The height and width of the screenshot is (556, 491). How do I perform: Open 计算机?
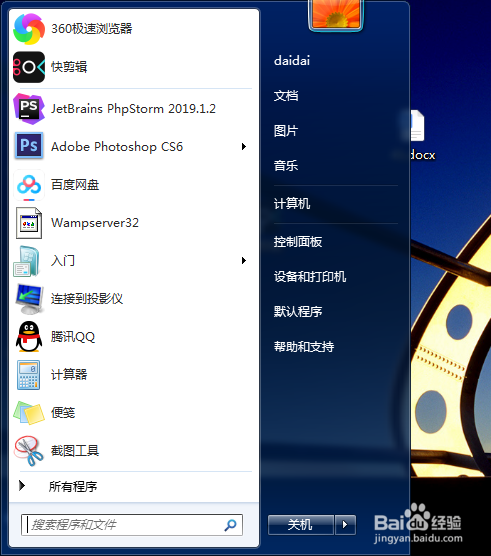point(292,204)
